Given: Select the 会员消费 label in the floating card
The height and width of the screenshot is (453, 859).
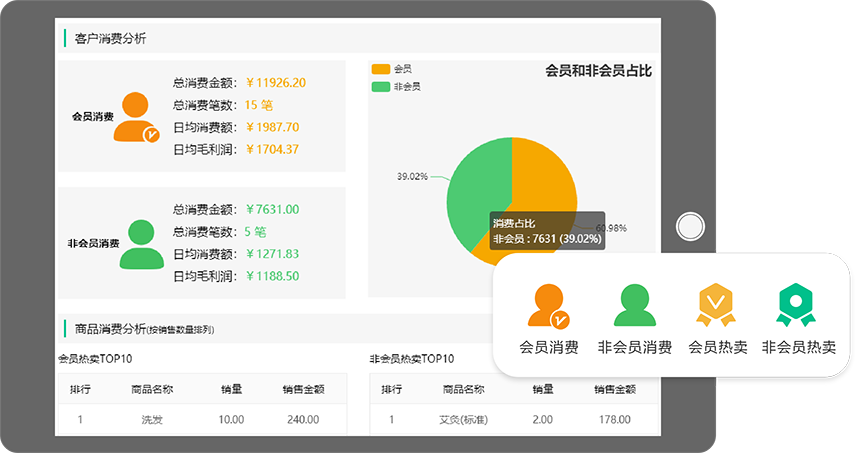Looking at the screenshot, I should pyautogui.click(x=549, y=347).
